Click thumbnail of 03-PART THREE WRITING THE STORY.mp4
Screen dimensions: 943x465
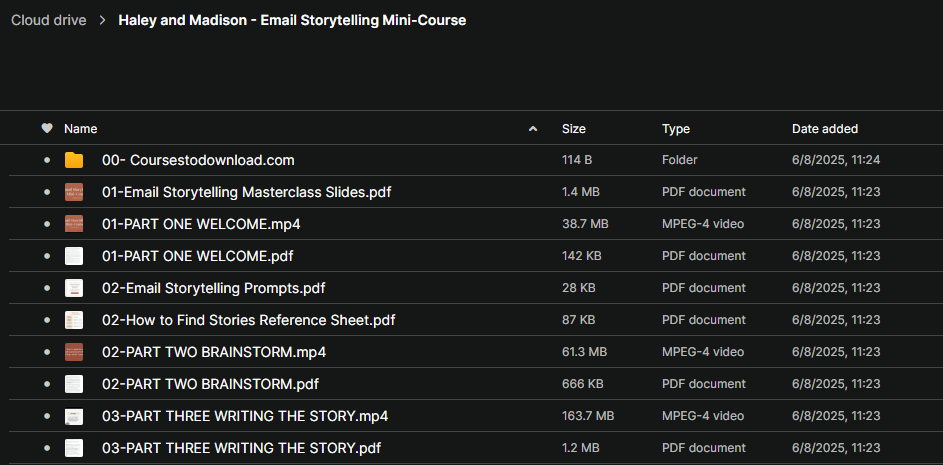74,416
